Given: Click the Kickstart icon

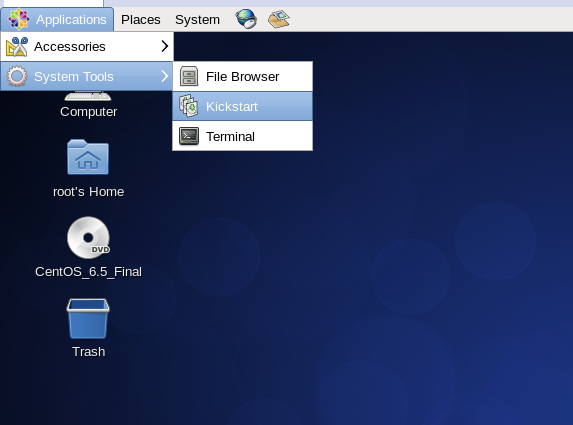Looking at the screenshot, I should click(x=189, y=106).
